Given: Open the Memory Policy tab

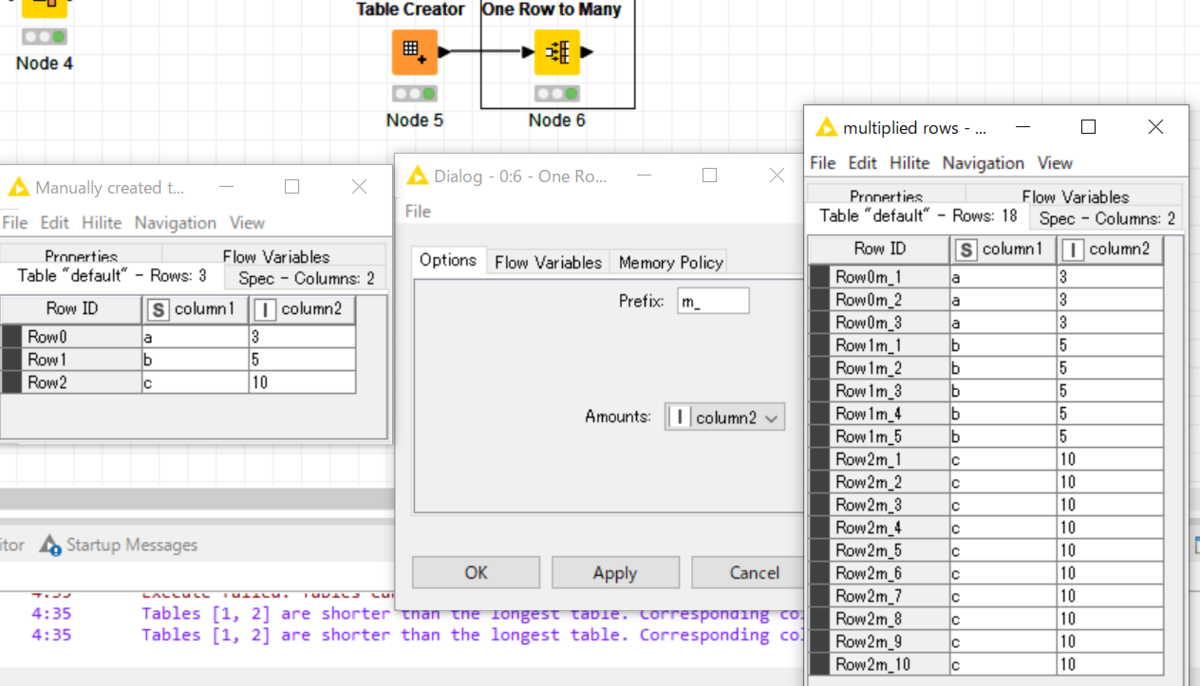Looking at the screenshot, I should 668,261.
